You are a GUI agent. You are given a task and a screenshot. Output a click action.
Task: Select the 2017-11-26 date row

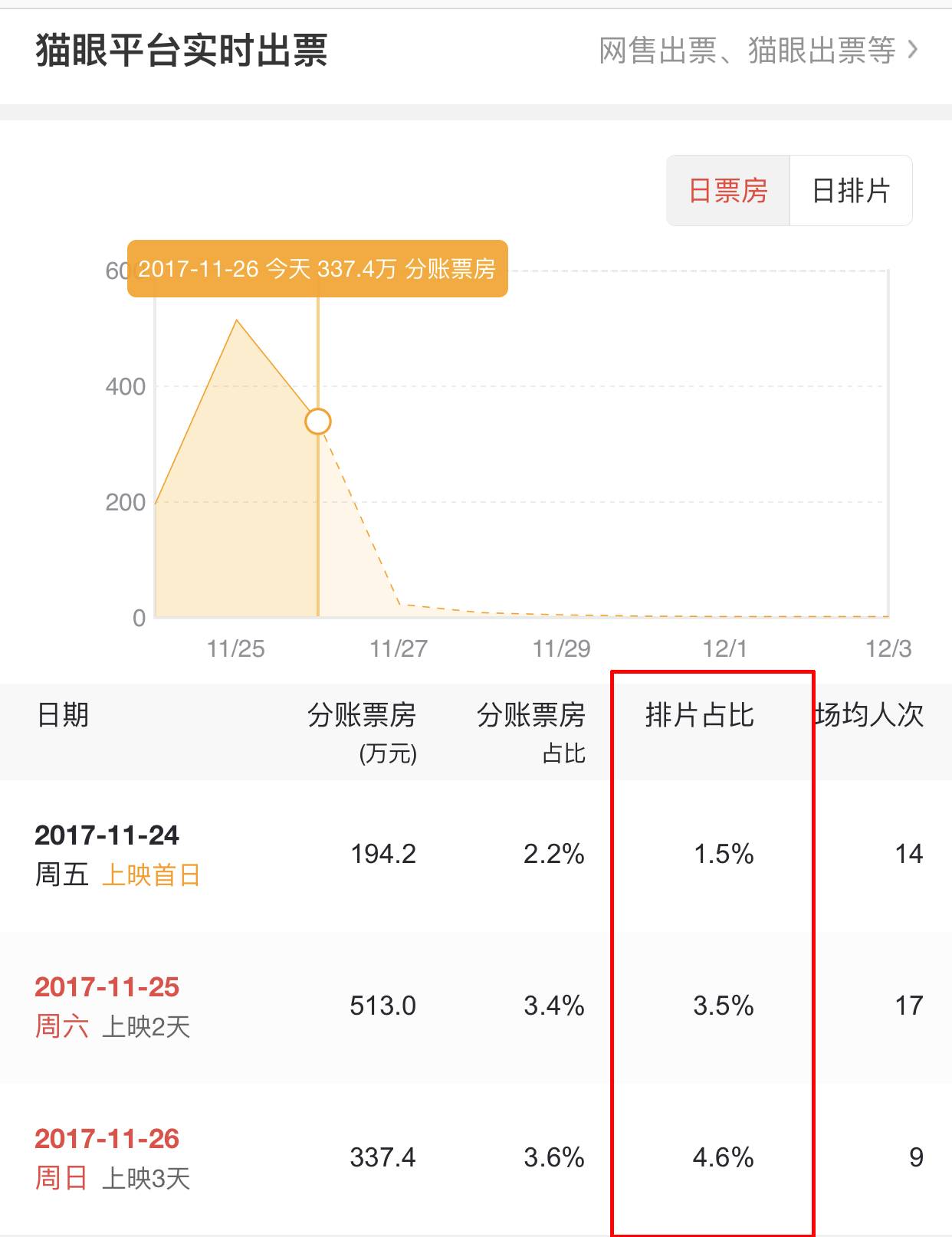(x=476, y=1159)
